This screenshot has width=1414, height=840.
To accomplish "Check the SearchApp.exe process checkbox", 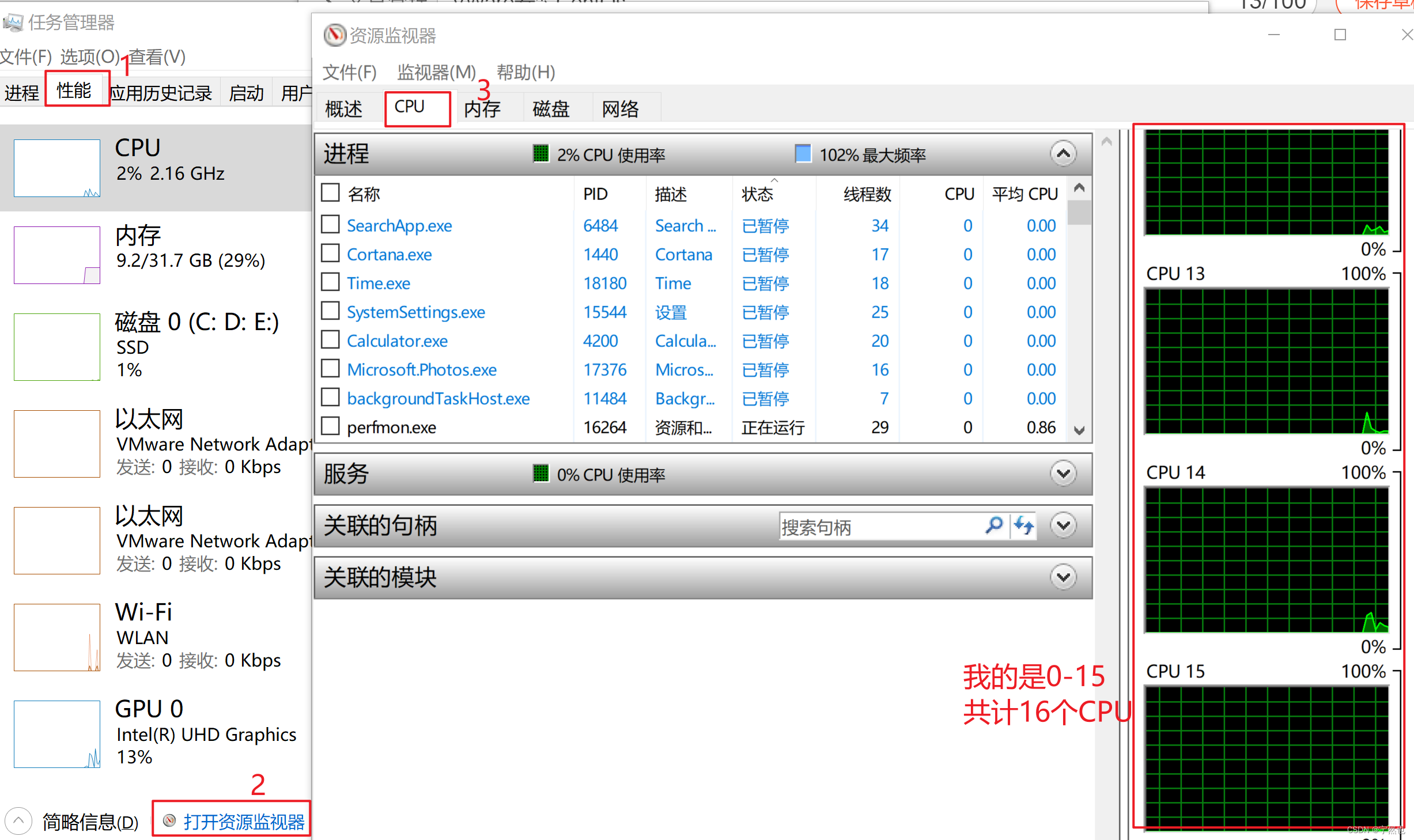I will coord(330,224).
